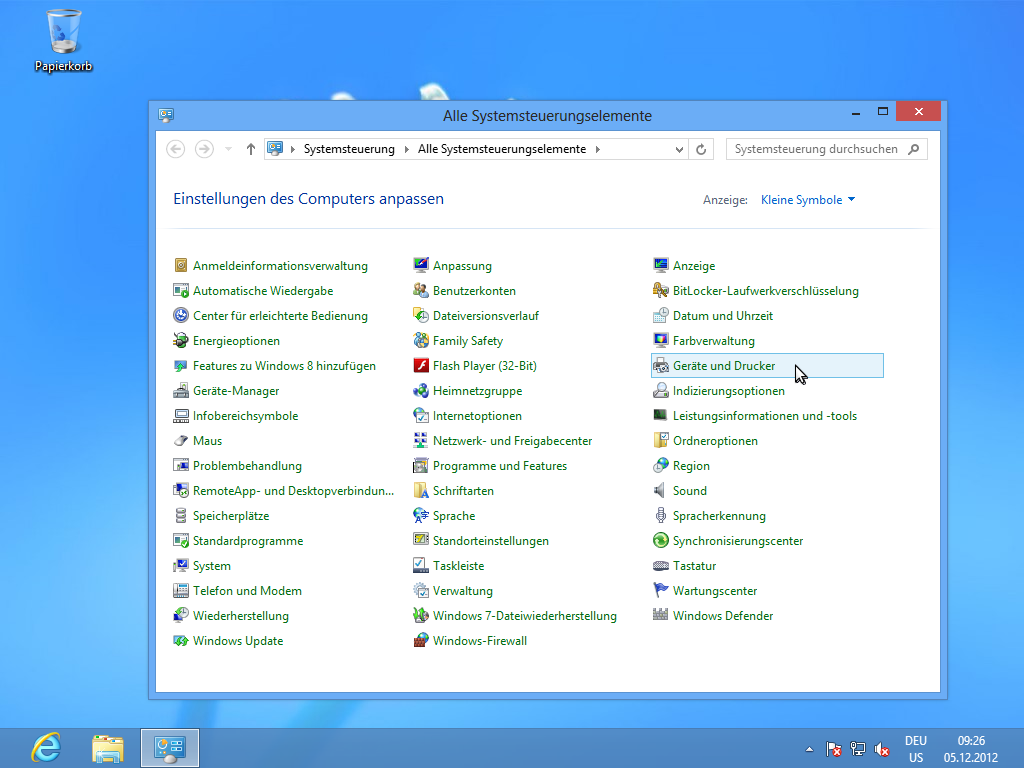This screenshot has width=1024, height=768.
Task: Click the Maus mouse icon
Action: (181, 440)
